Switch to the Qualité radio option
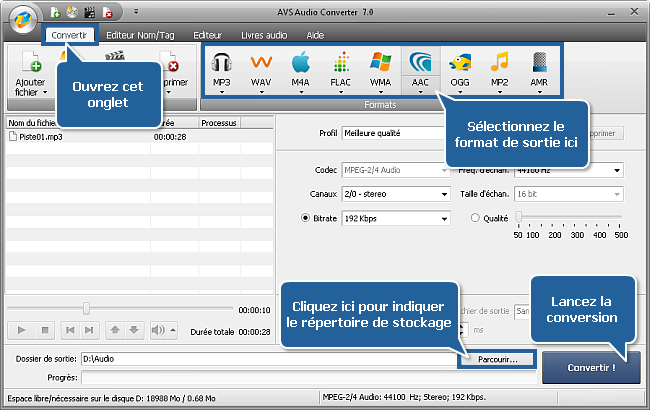650x410 pixels. click(475, 217)
